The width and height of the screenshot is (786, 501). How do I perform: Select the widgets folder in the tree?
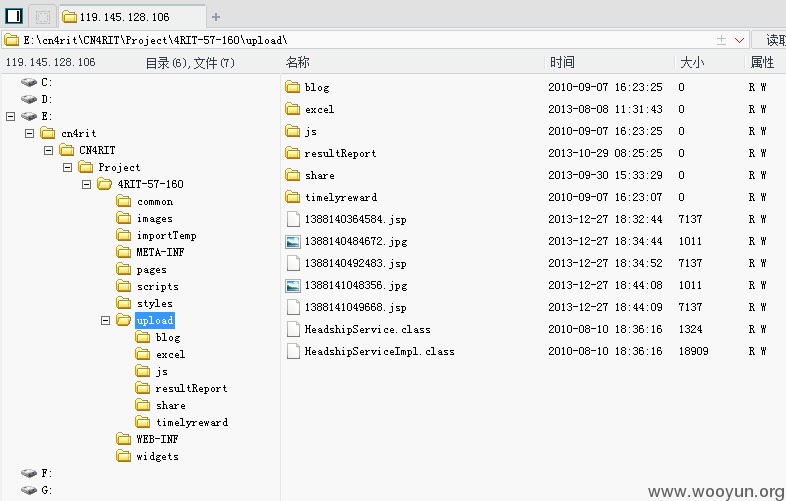[x=157, y=456]
